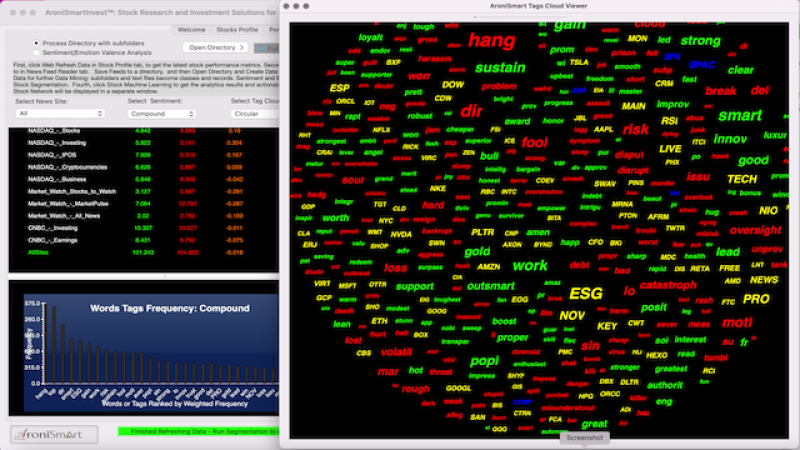The width and height of the screenshot is (800, 450).
Task: Select the NASDAQ_-_Business row
Action: [144, 180]
